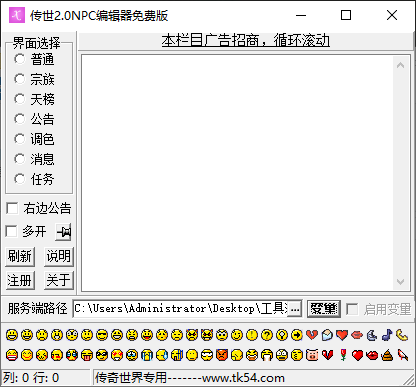
Task: Click the pin icon next to 多开
Action: (63, 232)
